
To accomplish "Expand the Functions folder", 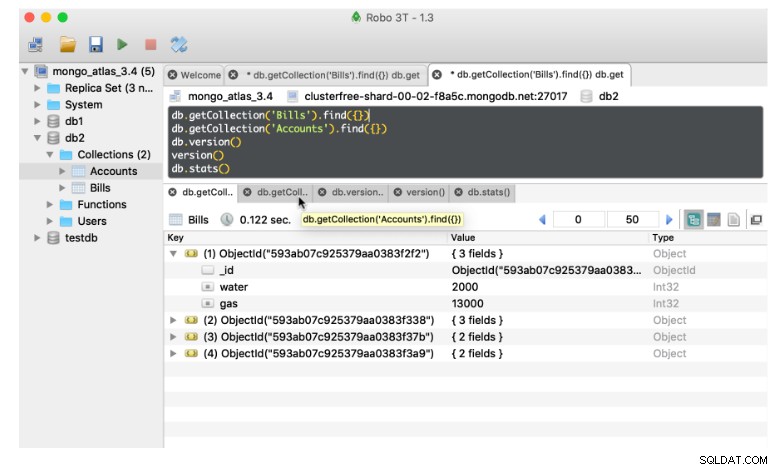I will click(x=50, y=204).
